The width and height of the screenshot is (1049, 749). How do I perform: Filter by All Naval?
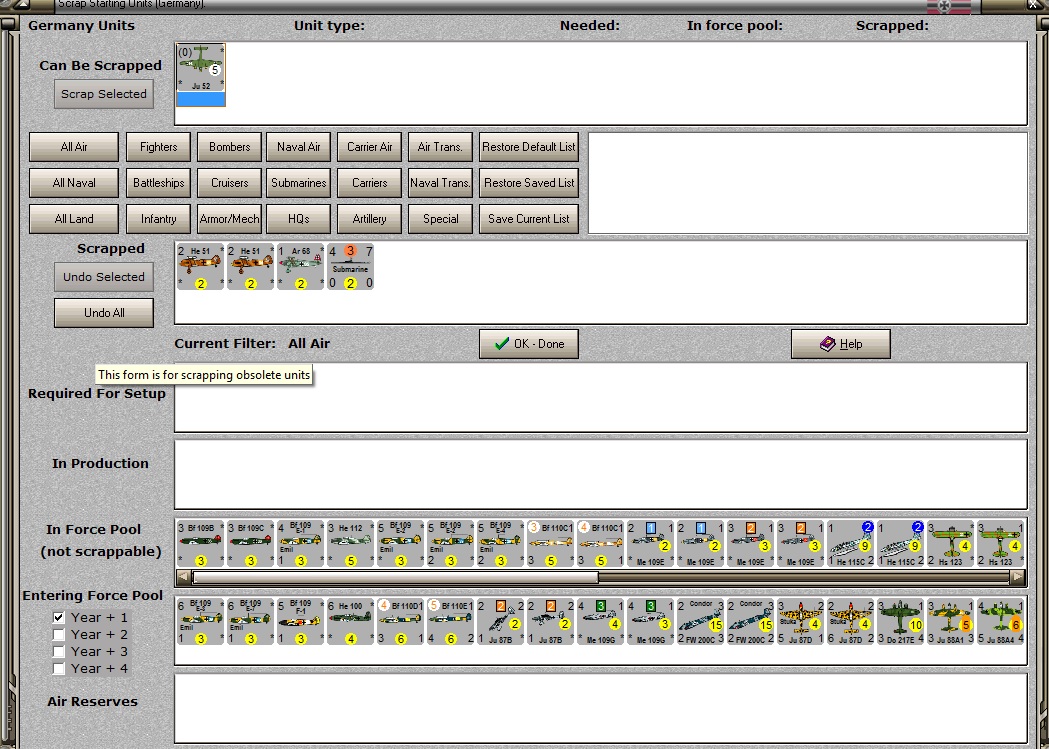click(74, 183)
